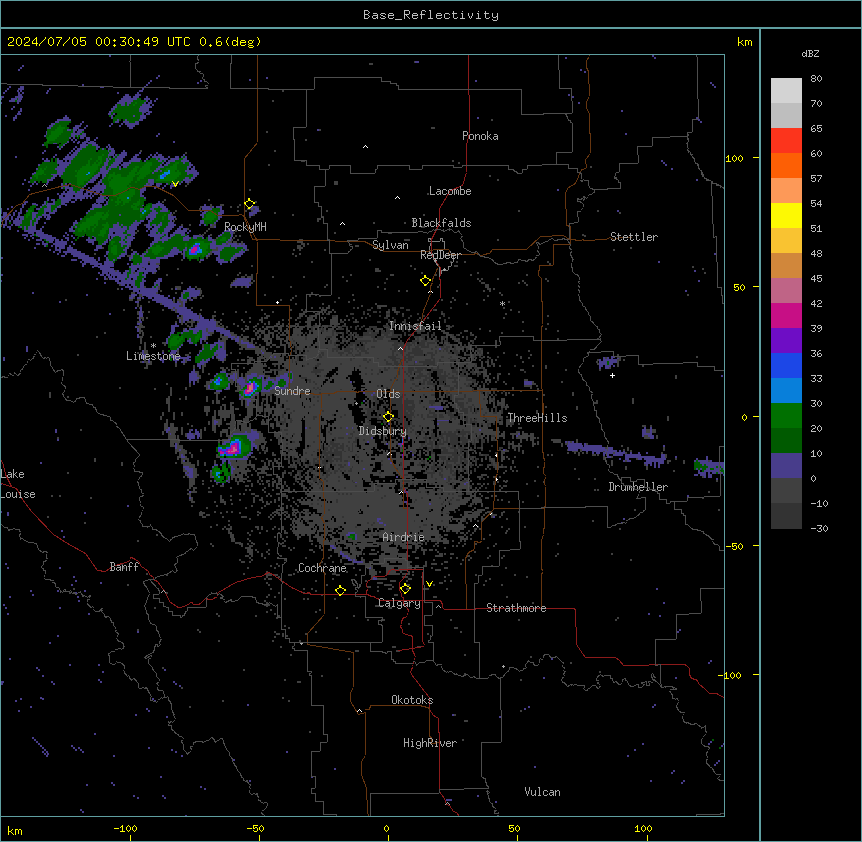Click the Drumheller label
This screenshot has height=842, width=862.
[638, 487]
